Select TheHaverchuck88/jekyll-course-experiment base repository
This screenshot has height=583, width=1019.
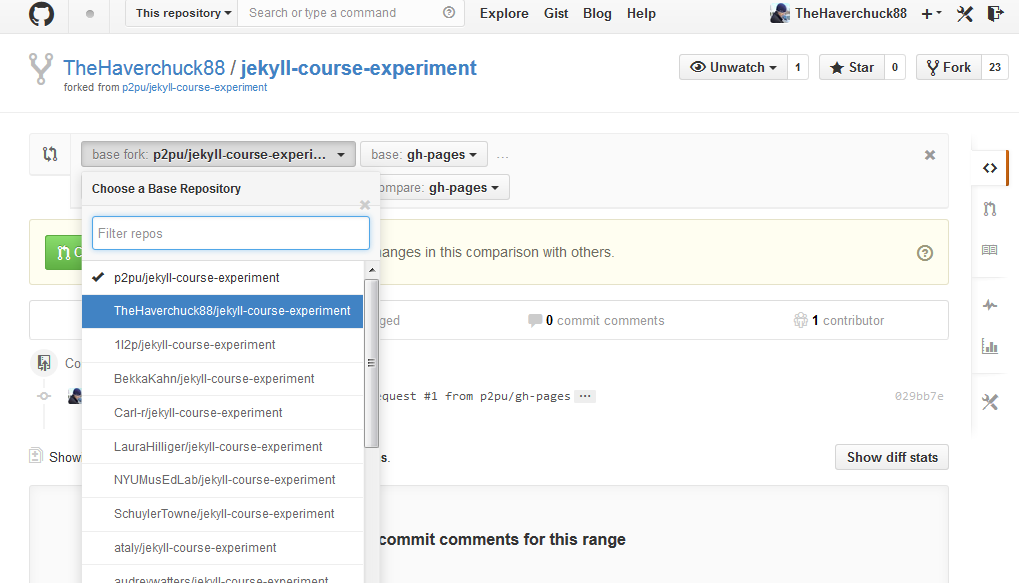click(x=222, y=311)
